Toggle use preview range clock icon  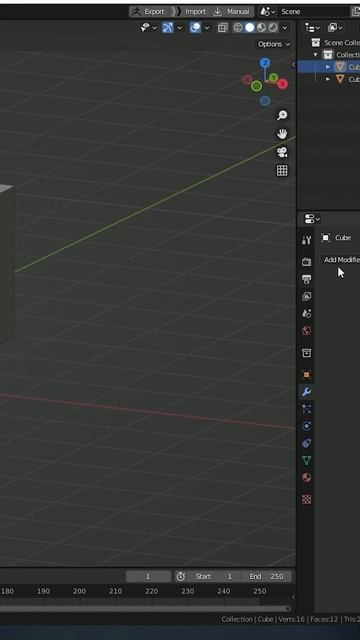(180, 576)
